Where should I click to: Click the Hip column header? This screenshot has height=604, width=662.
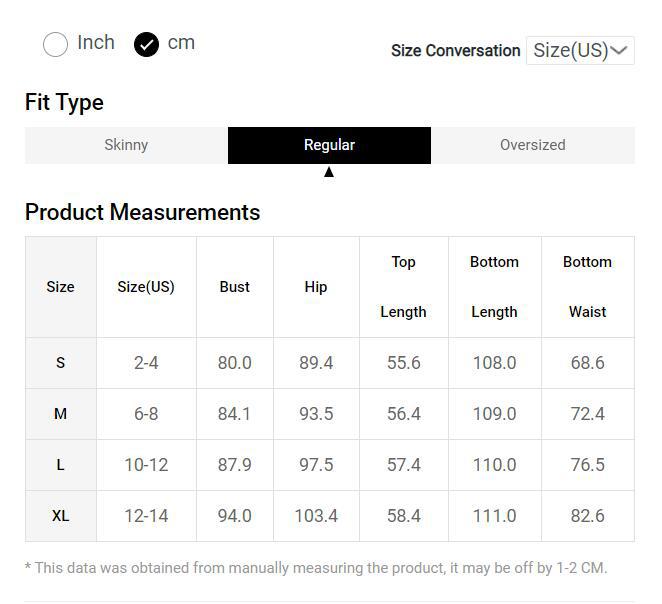click(316, 287)
